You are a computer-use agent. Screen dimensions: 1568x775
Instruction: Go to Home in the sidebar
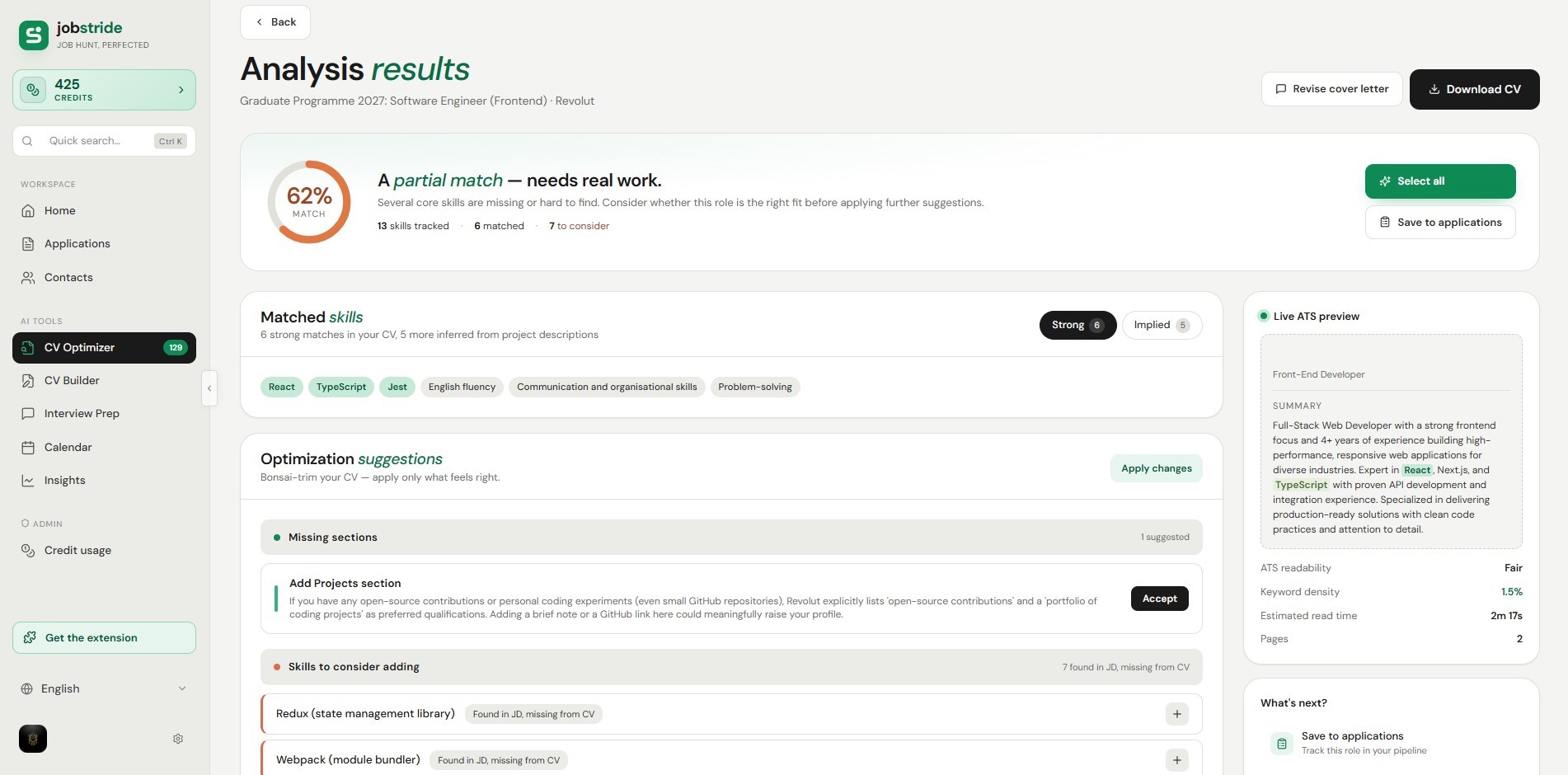click(x=104, y=211)
